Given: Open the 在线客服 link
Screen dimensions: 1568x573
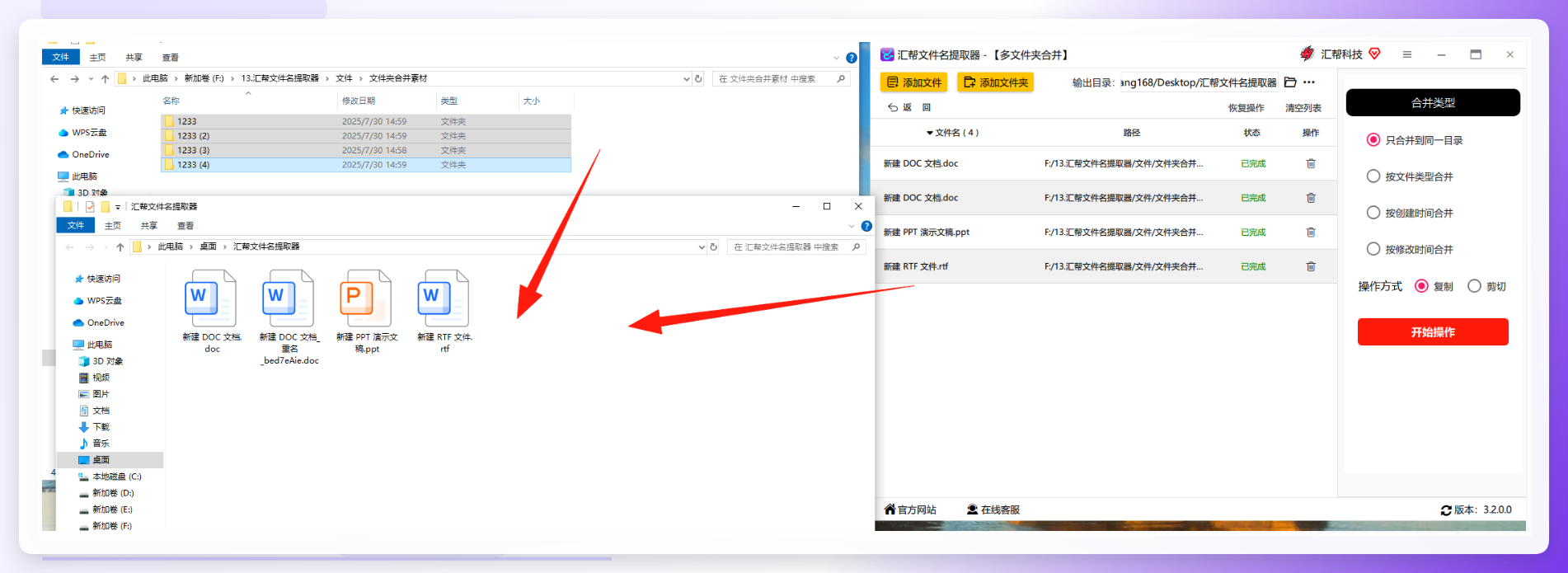Looking at the screenshot, I should tap(993, 510).
